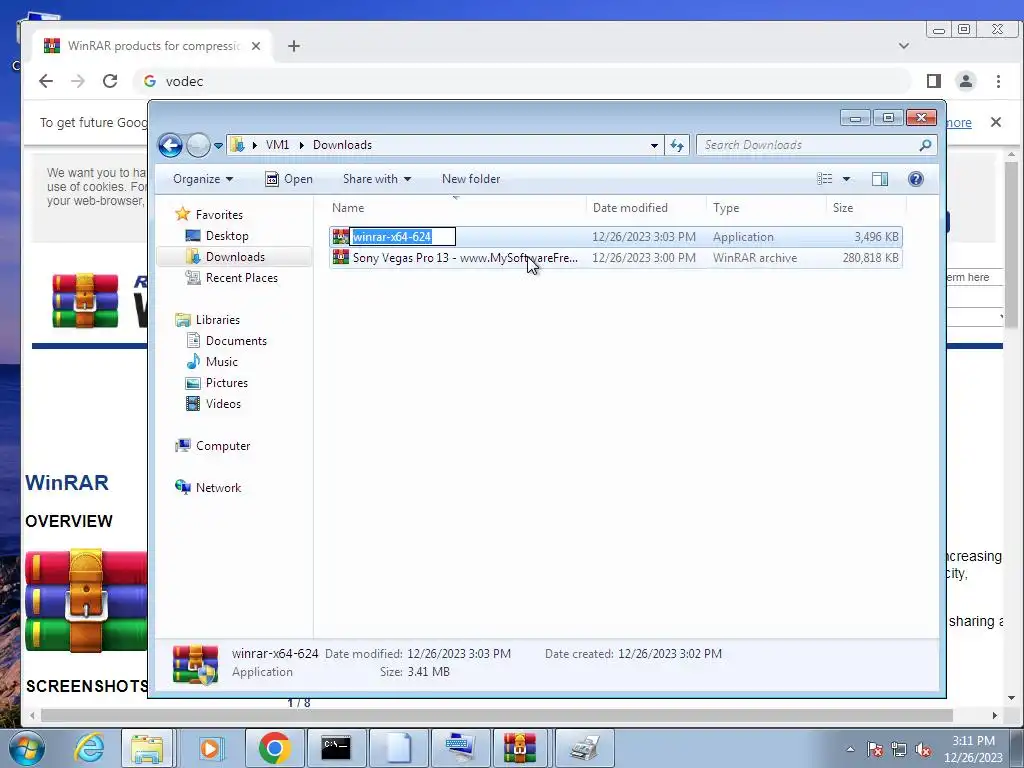This screenshot has width=1024, height=768.
Task: Open the network tray icon
Action: point(899,750)
